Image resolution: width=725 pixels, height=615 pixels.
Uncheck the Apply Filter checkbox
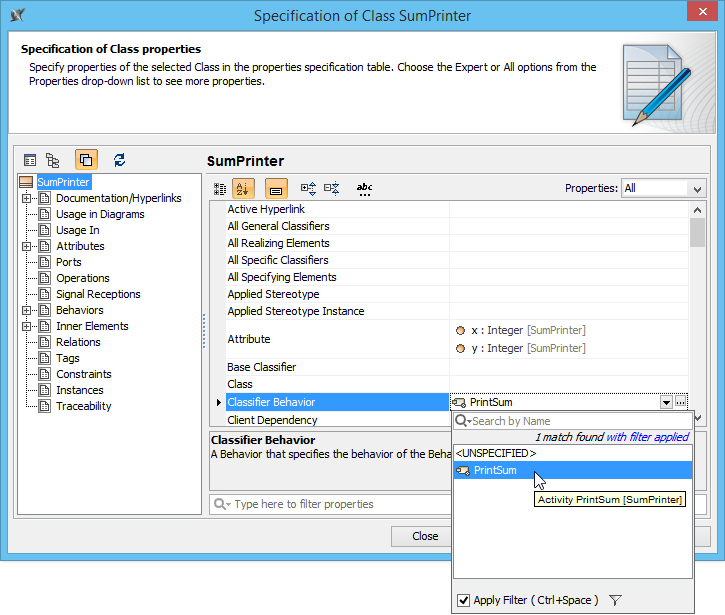pyautogui.click(x=463, y=600)
